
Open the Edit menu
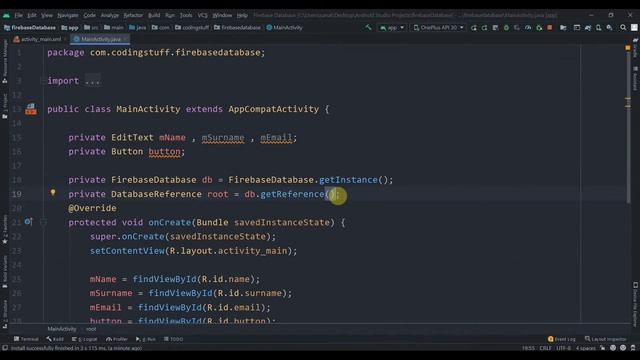[32, 15]
